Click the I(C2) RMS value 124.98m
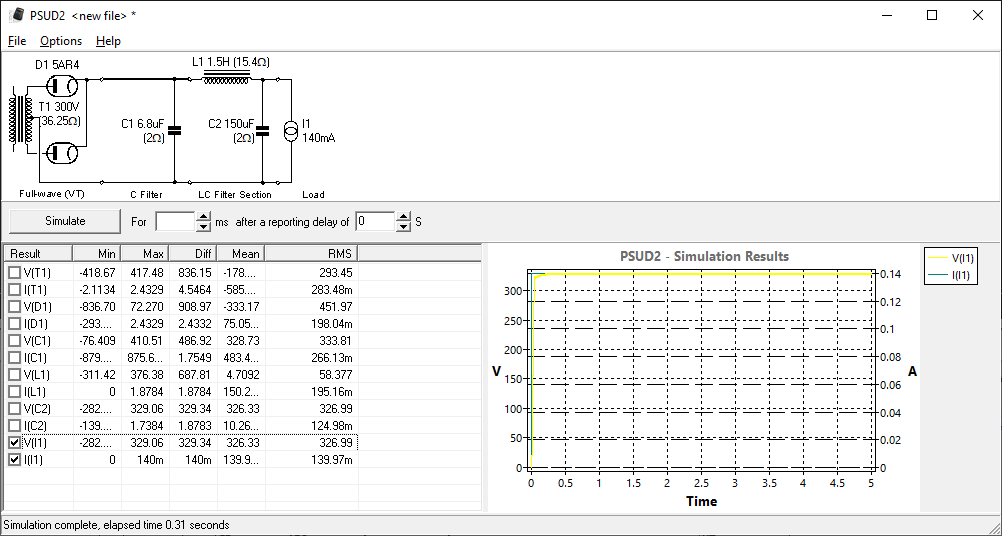 (x=331, y=425)
